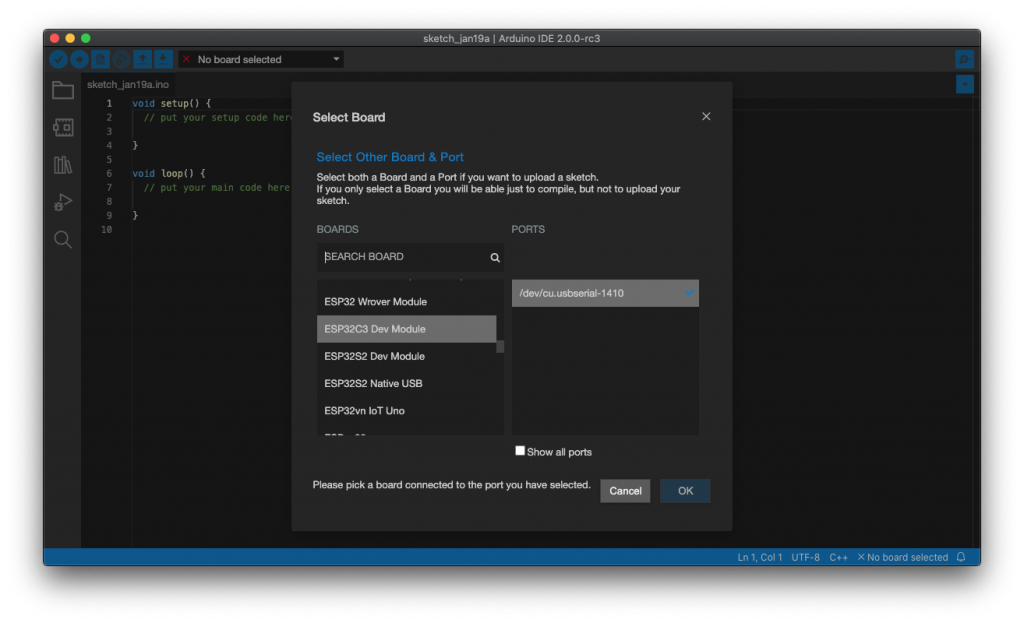This screenshot has width=1024, height=623.
Task: Click the Upload arrow button
Action: [79, 59]
